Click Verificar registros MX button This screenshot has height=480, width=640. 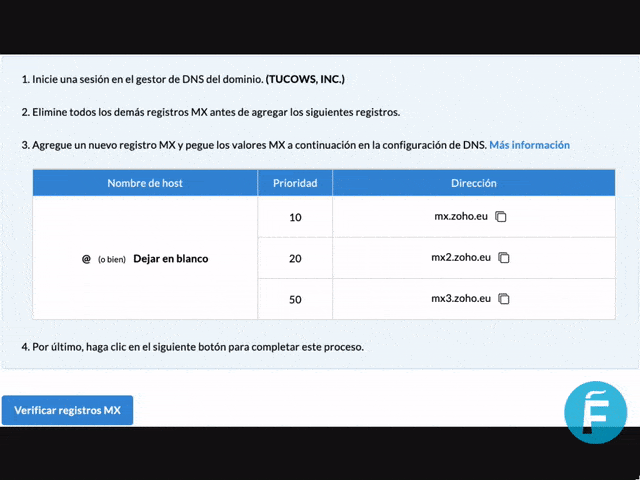pos(67,410)
